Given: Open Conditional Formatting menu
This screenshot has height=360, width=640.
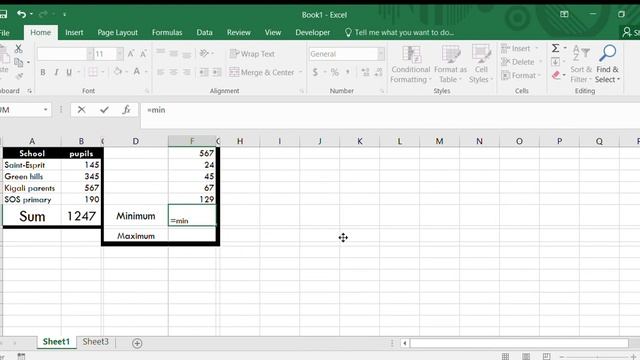Looking at the screenshot, I should coord(410,65).
